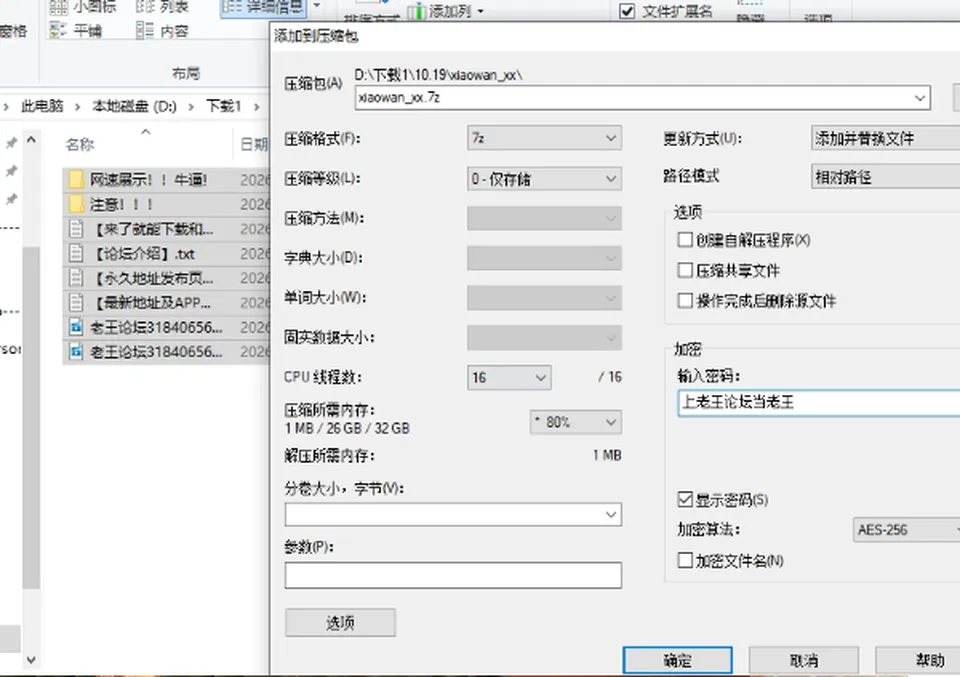Viewport: 960px width, 677px height.
Task: Select the 注意！！！ folder icon
Action: [x=76, y=204]
